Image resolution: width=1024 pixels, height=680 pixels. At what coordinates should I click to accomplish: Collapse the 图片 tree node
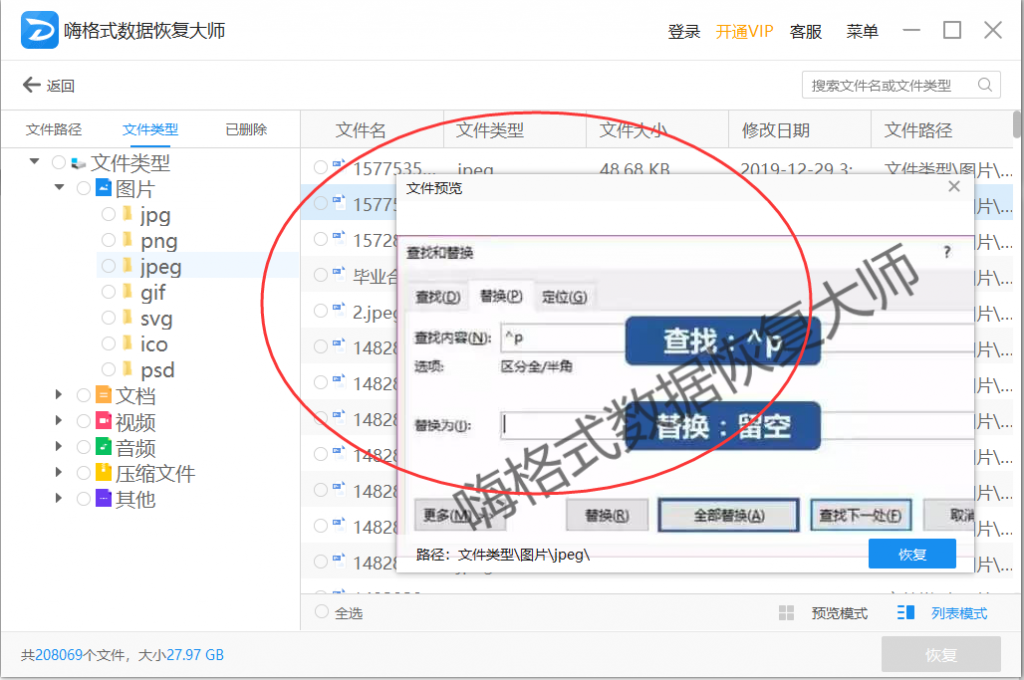[59, 187]
